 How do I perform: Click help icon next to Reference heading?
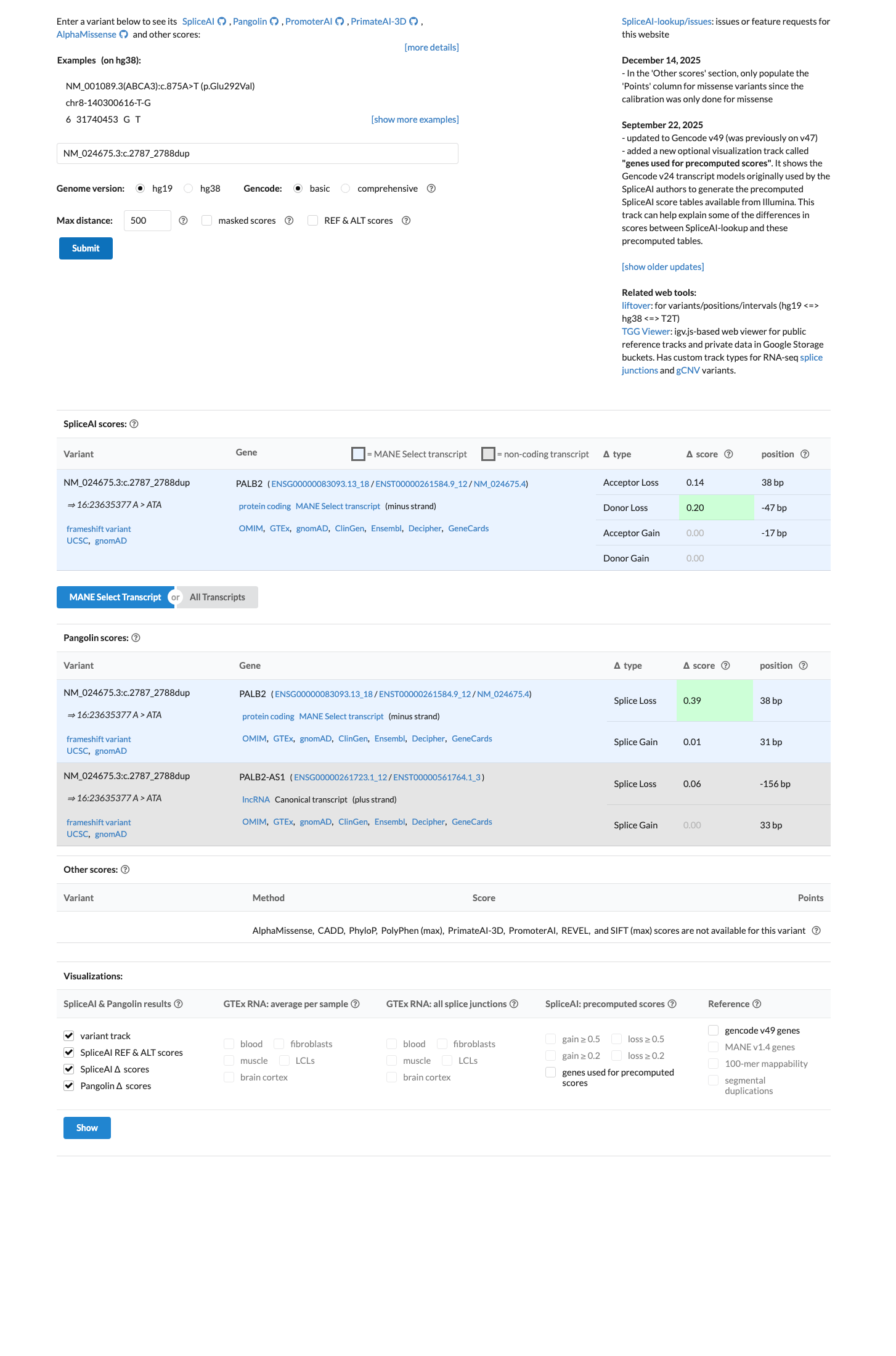pyautogui.click(x=757, y=1004)
